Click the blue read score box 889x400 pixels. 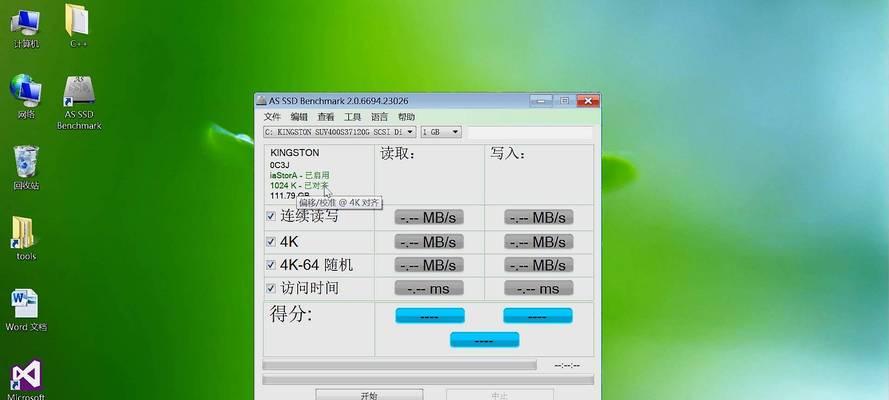tap(430, 316)
